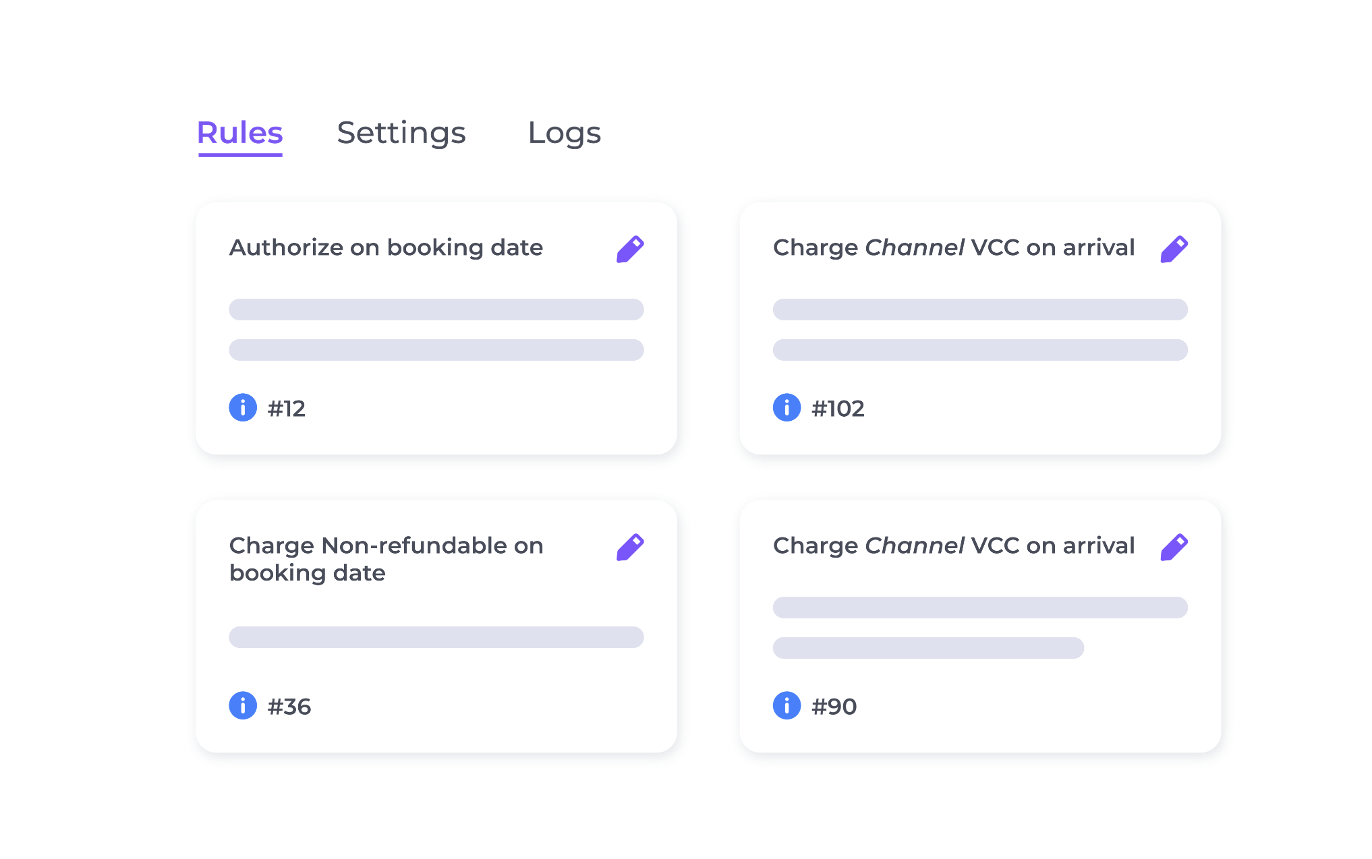Edit the rule numbered #90
1372x859 pixels.
[x=1174, y=547]
